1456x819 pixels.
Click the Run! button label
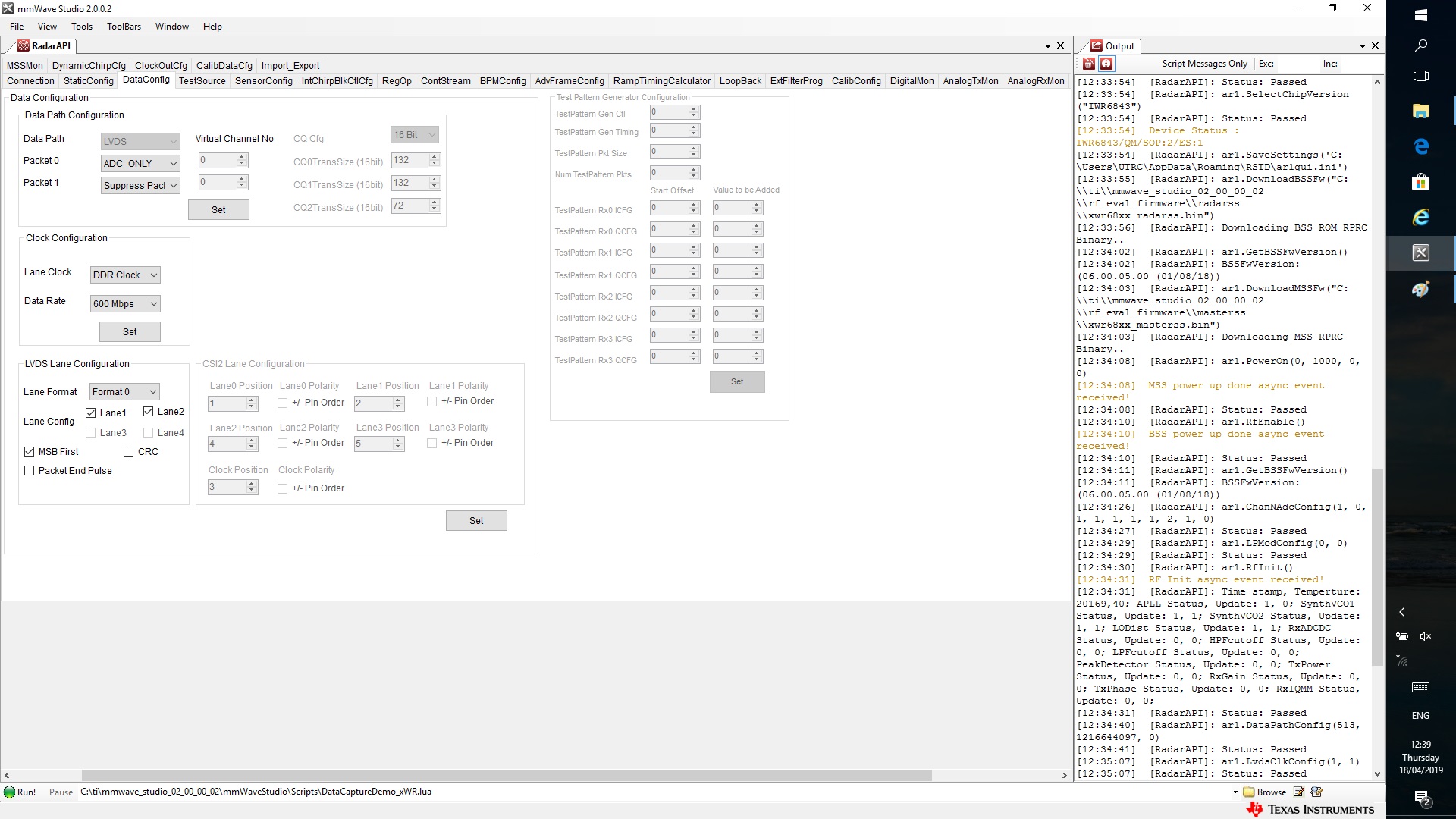(26, 792)
